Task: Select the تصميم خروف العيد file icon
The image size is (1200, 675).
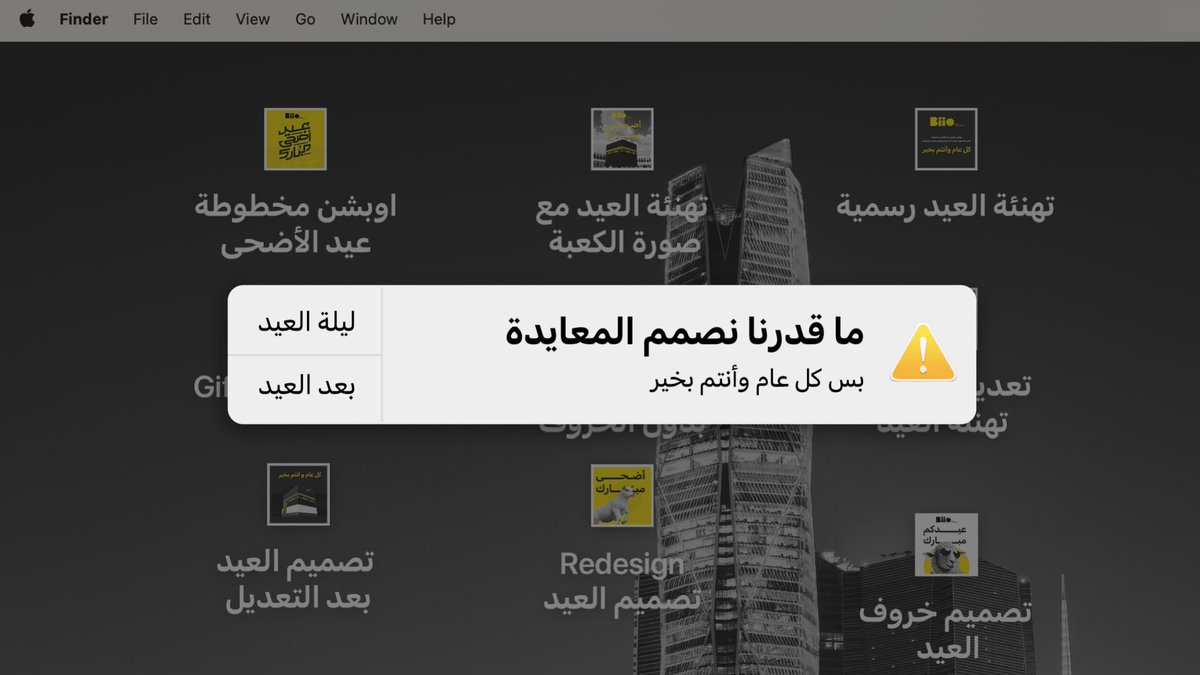Action: [x=946, y=545]
